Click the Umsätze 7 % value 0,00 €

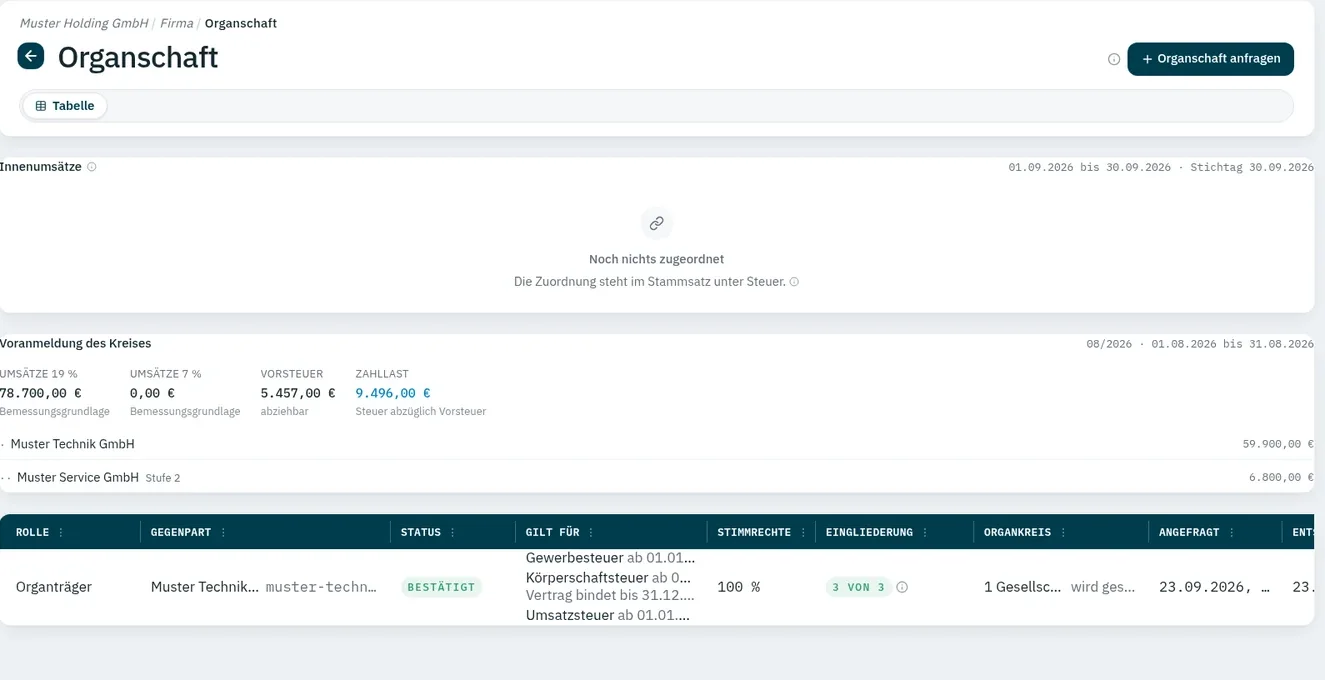coord(152,393)
